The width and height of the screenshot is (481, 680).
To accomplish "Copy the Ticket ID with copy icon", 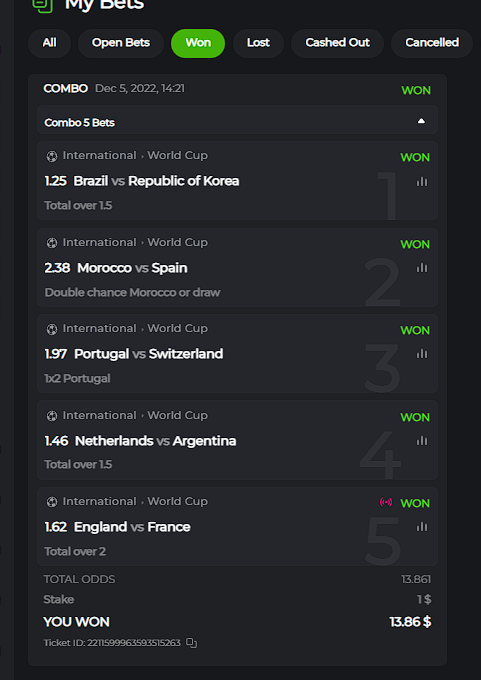I will (191, 643).
